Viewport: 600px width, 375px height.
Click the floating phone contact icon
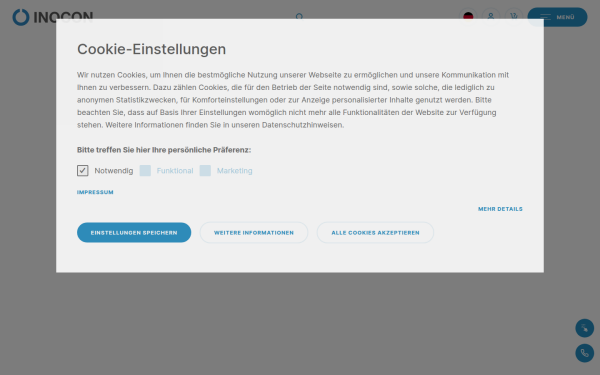[x=585, y=353]
